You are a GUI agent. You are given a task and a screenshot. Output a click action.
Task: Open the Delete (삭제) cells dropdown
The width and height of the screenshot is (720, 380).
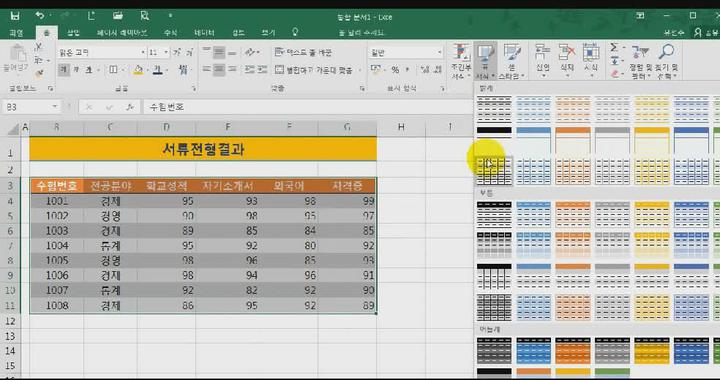click(567, 61)
